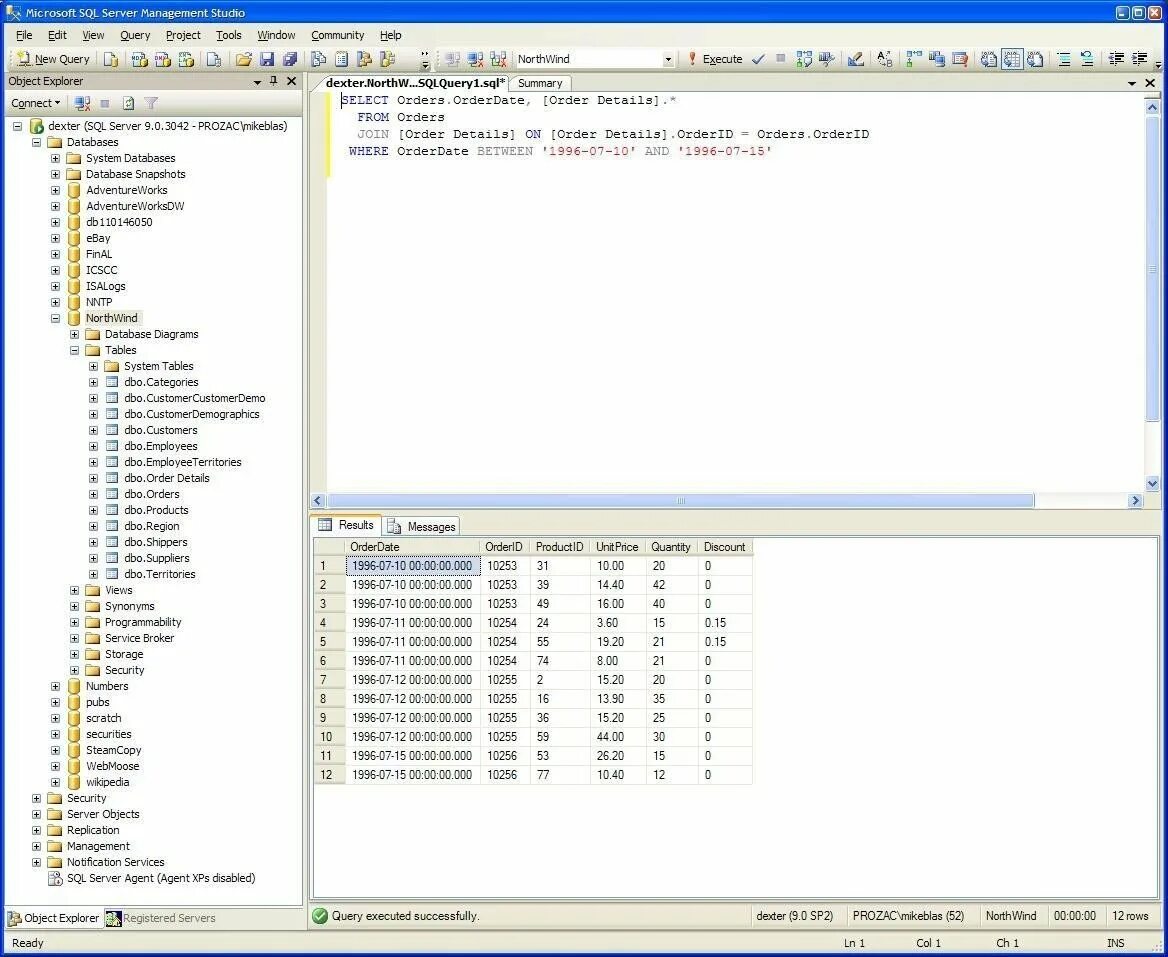Image resolution: width=1168 pixels, height=957 pixels.
Task: Click the Object Explorer toolbar icon
Action: pyautogui.click(x=364, y=59)
